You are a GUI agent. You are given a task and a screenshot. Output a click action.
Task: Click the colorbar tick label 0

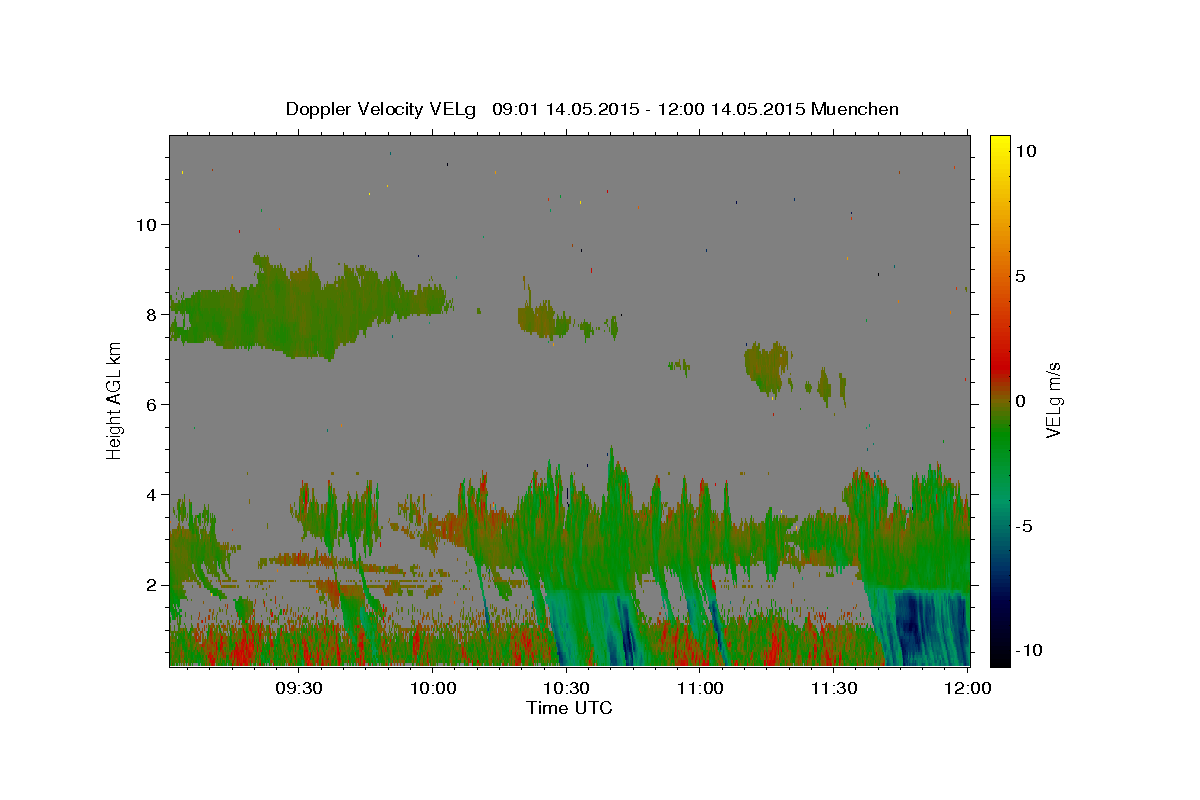click(1021, 401)
